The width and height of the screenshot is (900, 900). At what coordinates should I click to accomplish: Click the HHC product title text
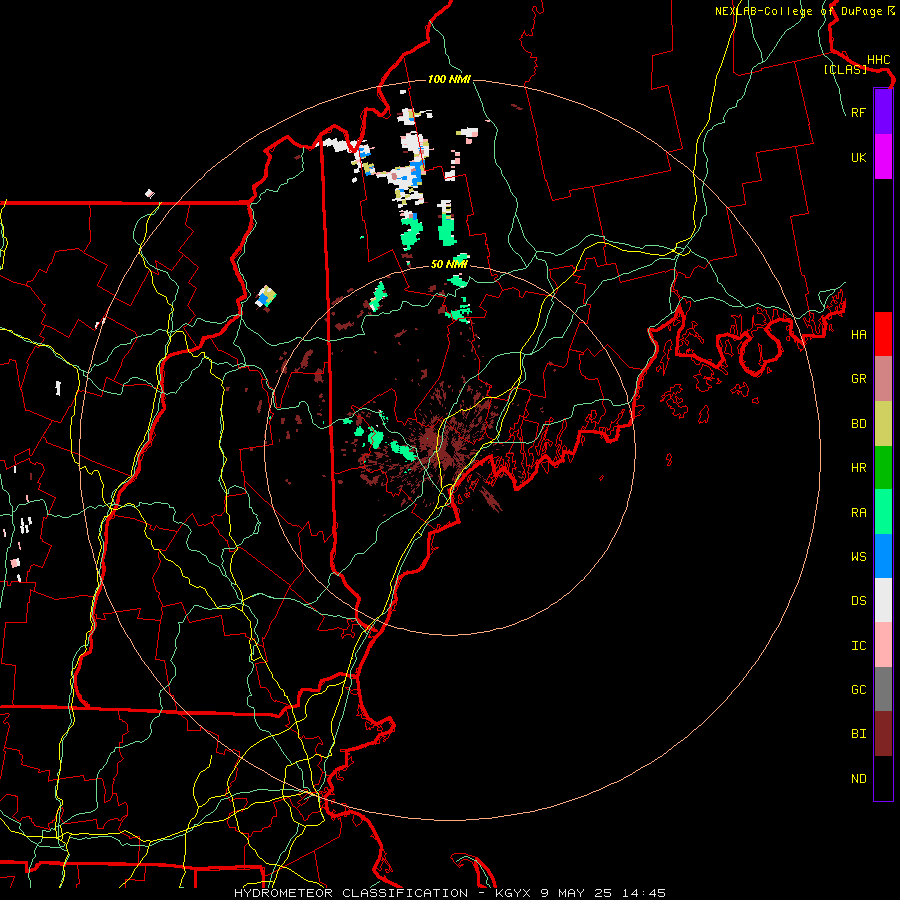[x=878, y=59]
